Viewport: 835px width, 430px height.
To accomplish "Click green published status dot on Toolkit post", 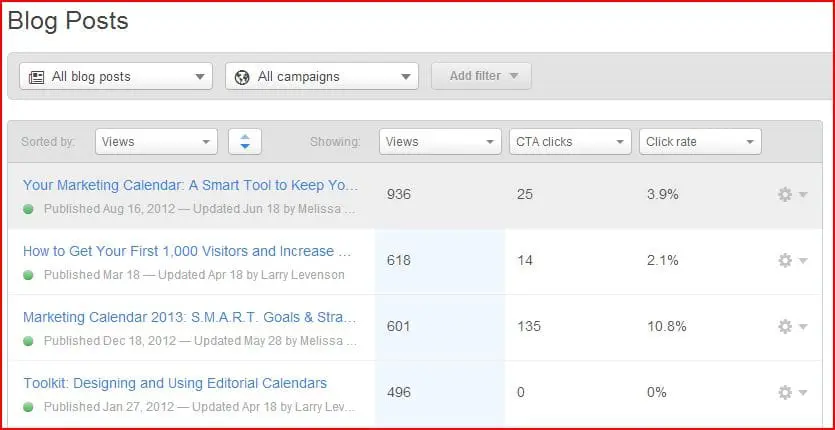I will (x=29, y=407).
